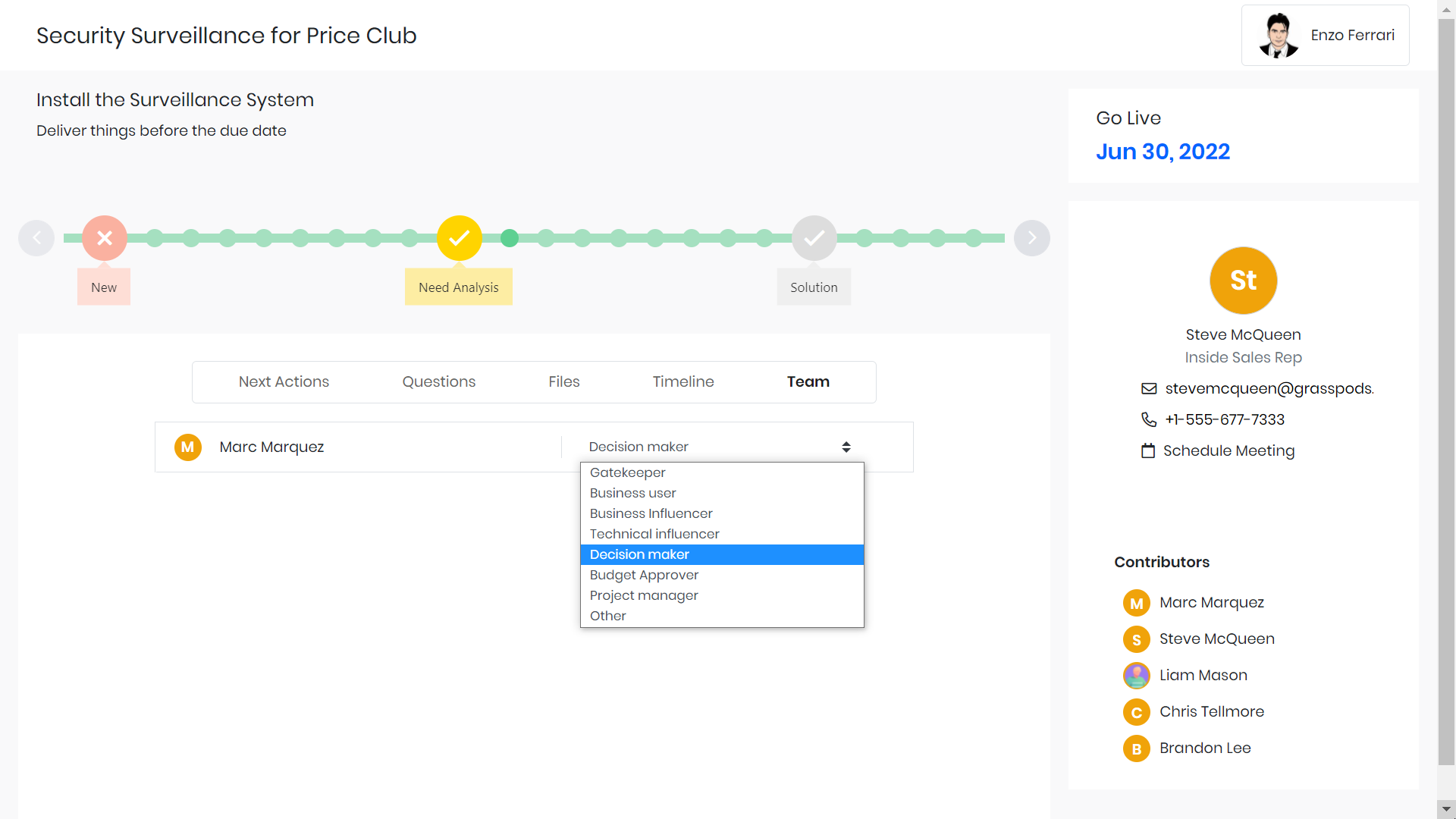Pick Project manager role option
This screenshot has width=1456, height=819.
click(x=644, y=595)
